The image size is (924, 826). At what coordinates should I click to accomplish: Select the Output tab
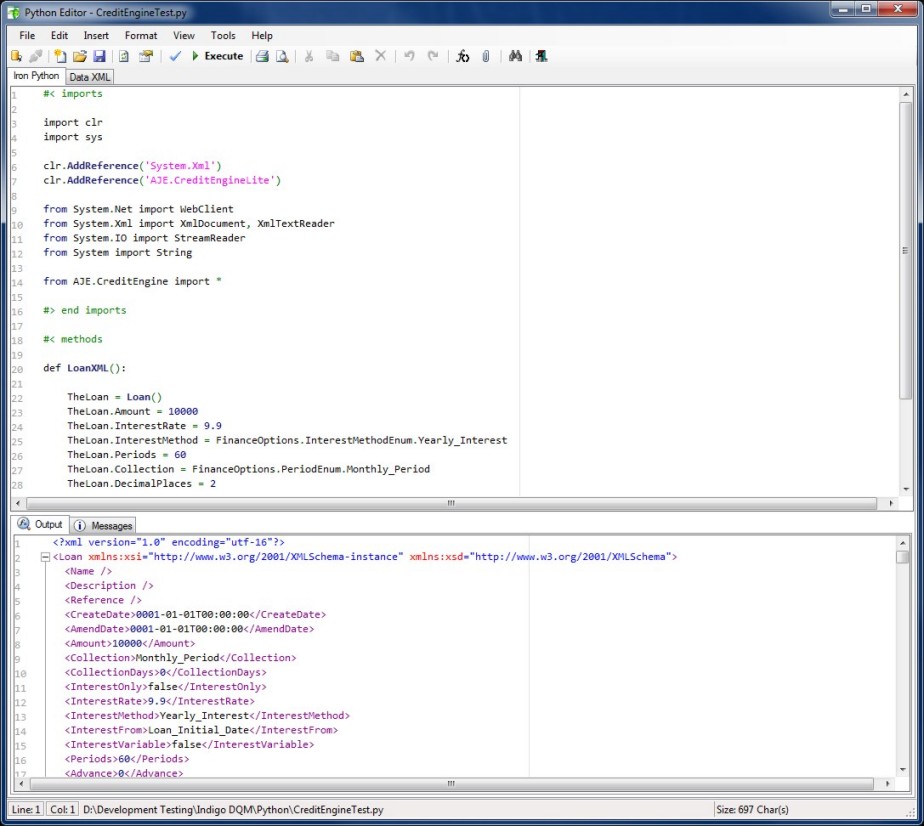(41, 525)
